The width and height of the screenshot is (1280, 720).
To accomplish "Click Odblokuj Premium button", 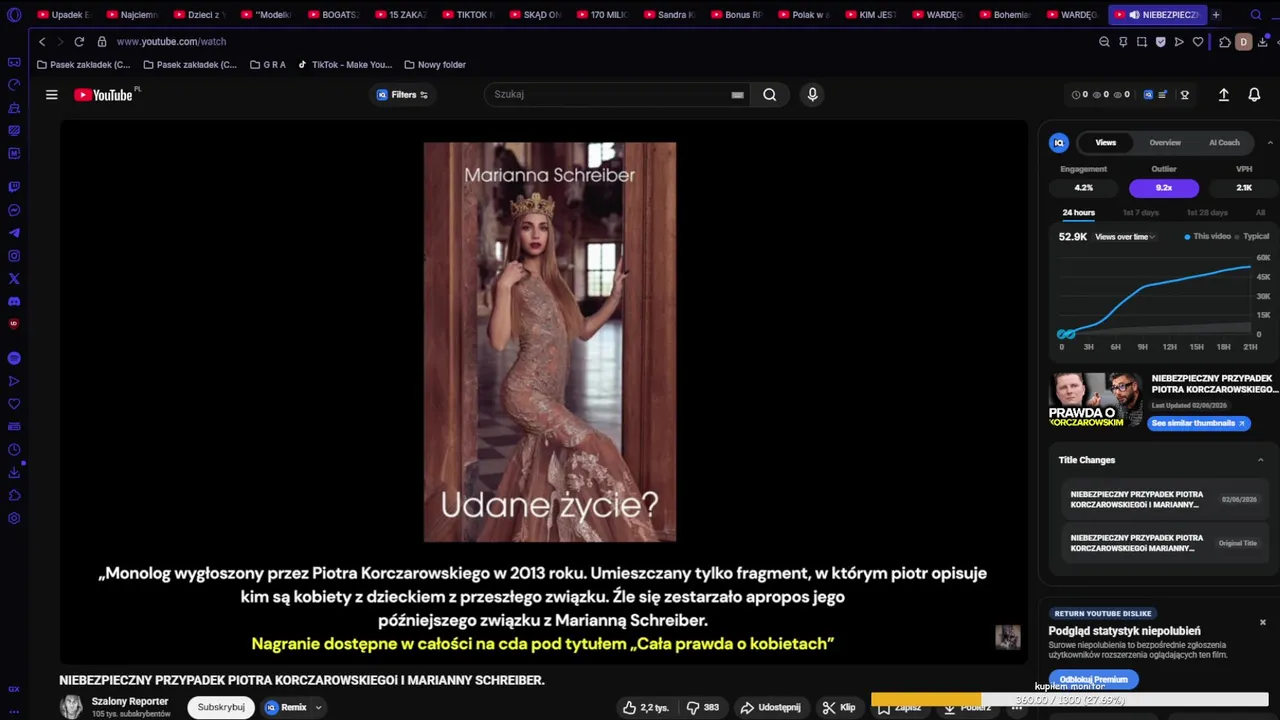I will point(1093,680).
